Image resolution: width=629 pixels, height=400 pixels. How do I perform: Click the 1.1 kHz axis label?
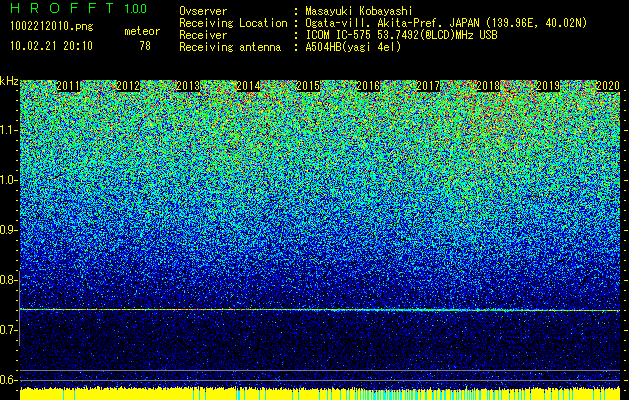point(9,130)
